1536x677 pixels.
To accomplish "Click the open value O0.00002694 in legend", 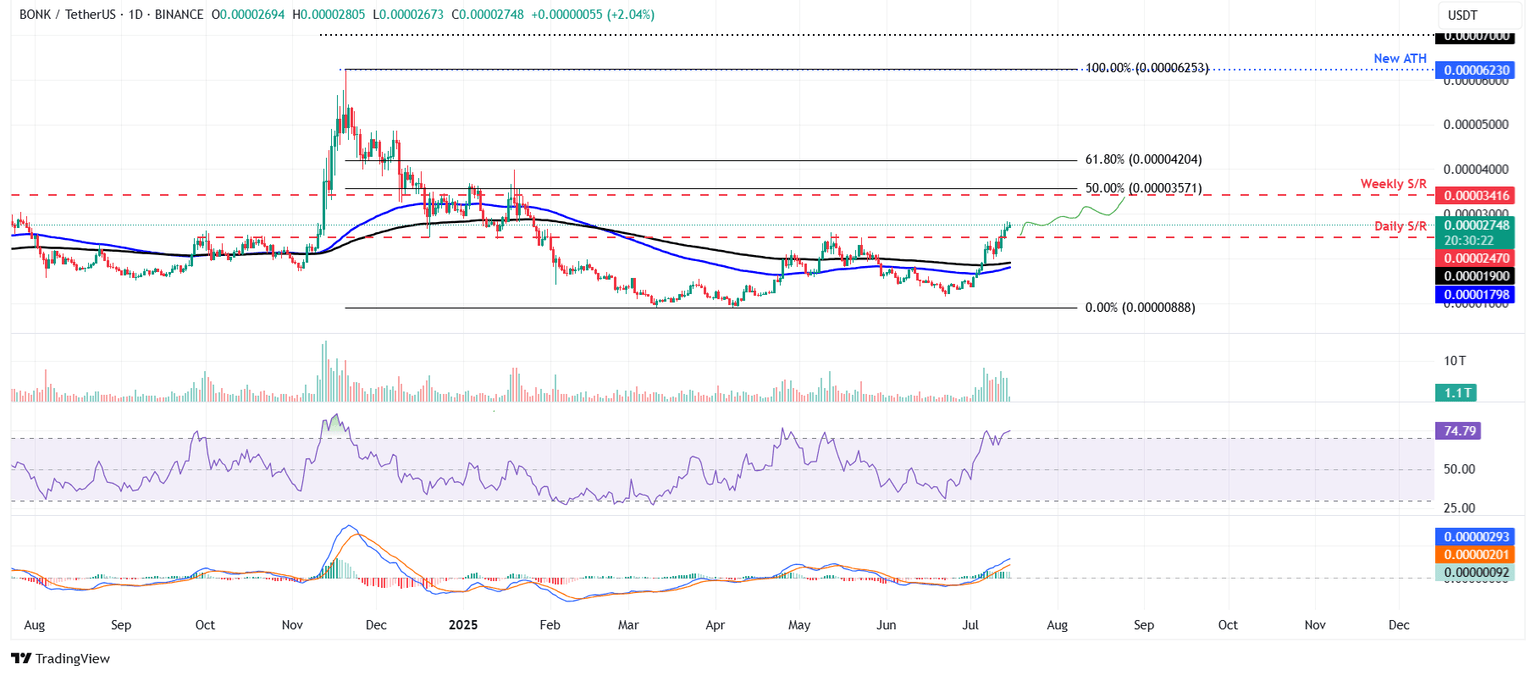I will click(x=246, y=14).
